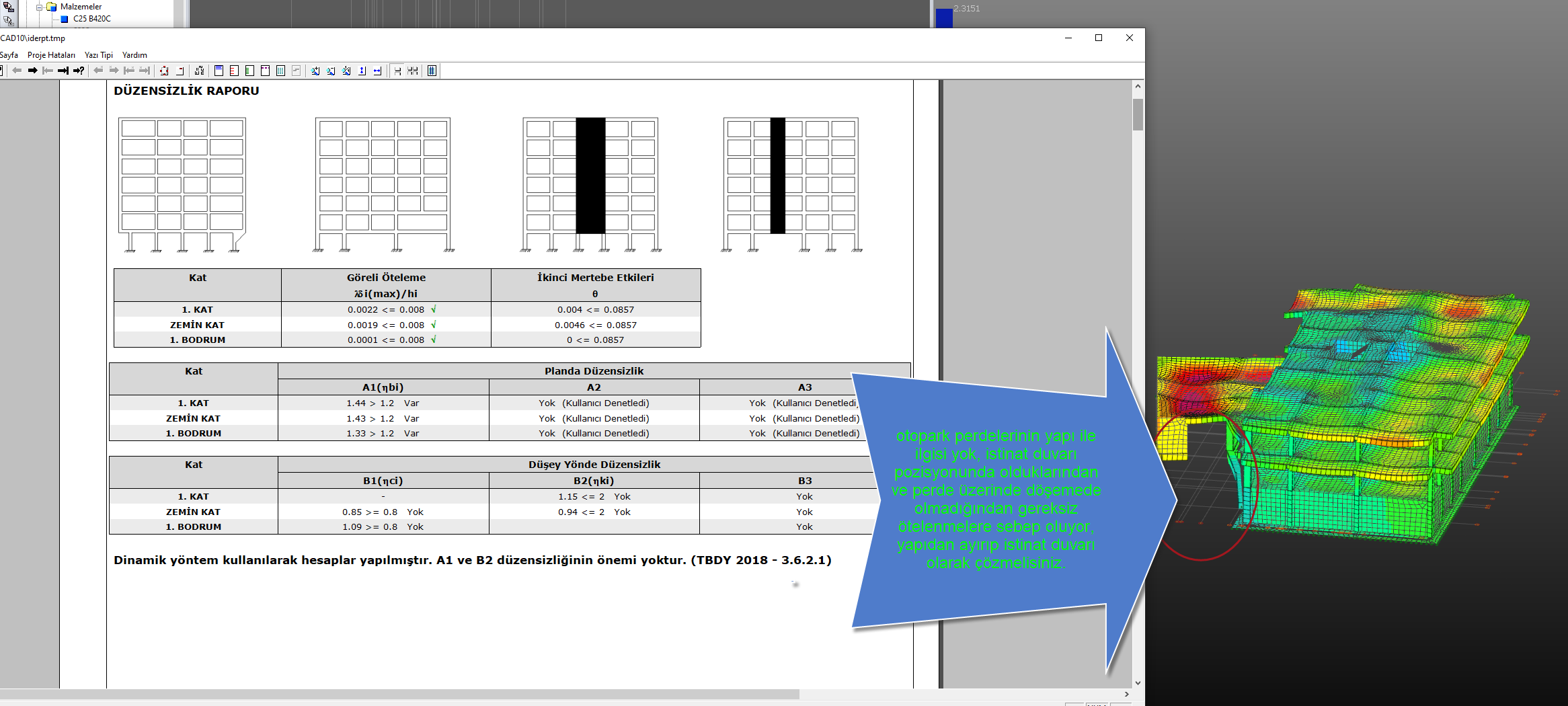Click the page icon with blue header lines
The image size is (1568, 706).
tap(219, 71)
